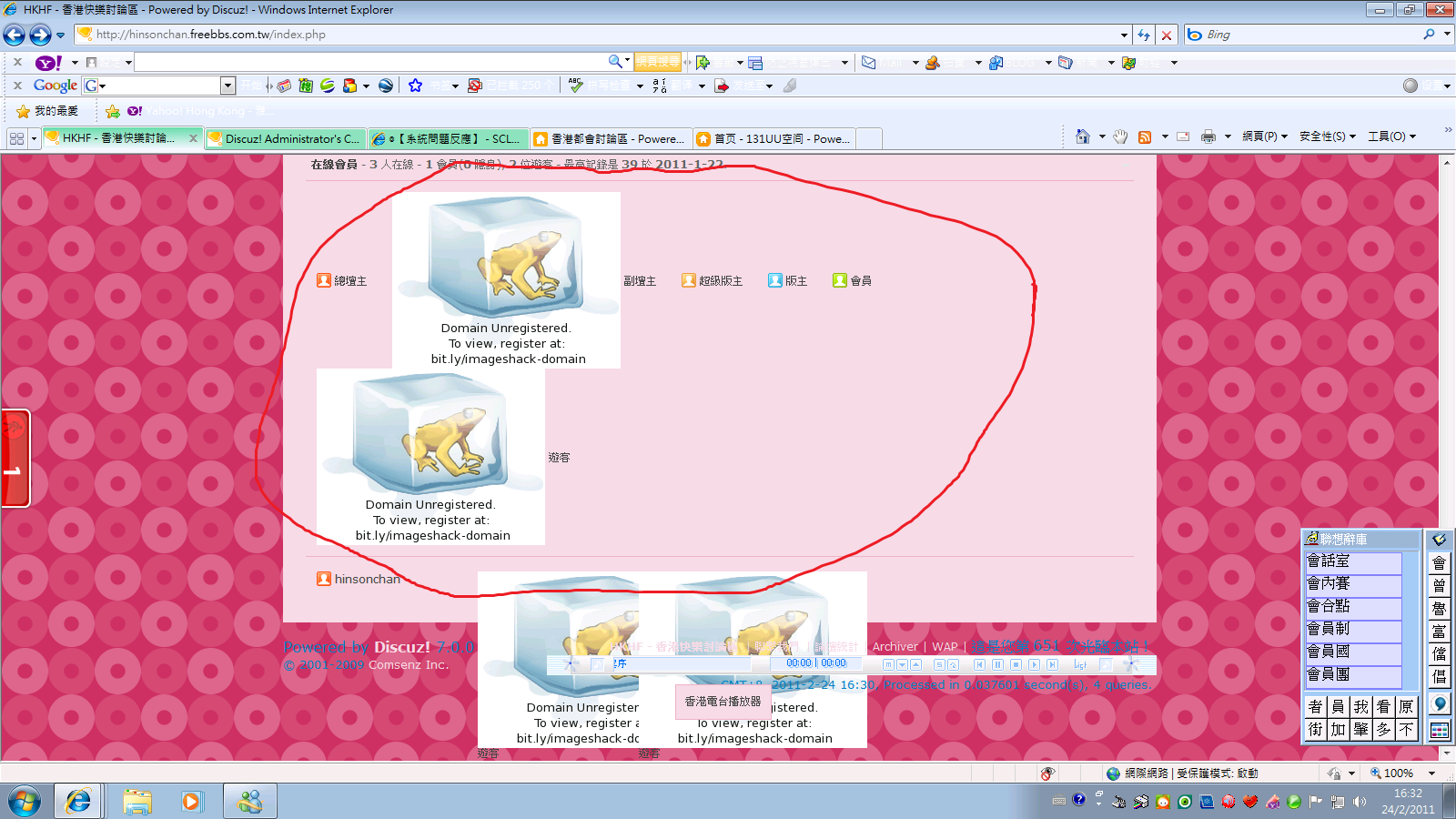This screenshot has width=1456, height=819.
Task: Switch to Discuz! Administrator's tab
Action: tap(286, 138)
